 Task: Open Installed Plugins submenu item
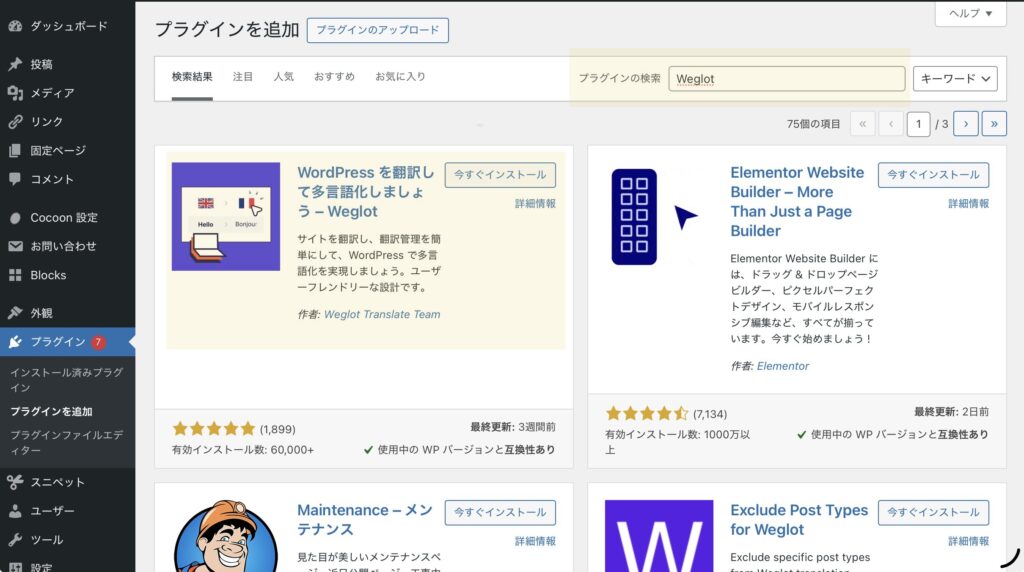67,380
